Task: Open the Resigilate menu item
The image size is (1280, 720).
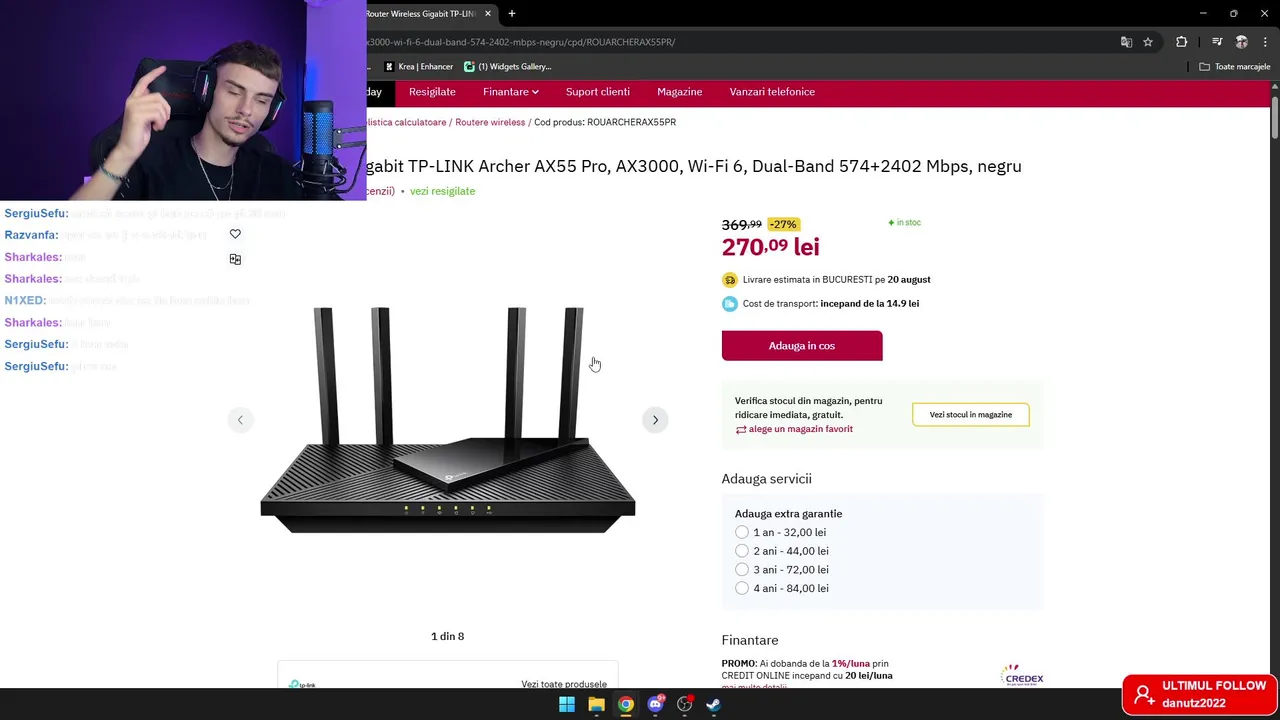Action: pos(432,92)
